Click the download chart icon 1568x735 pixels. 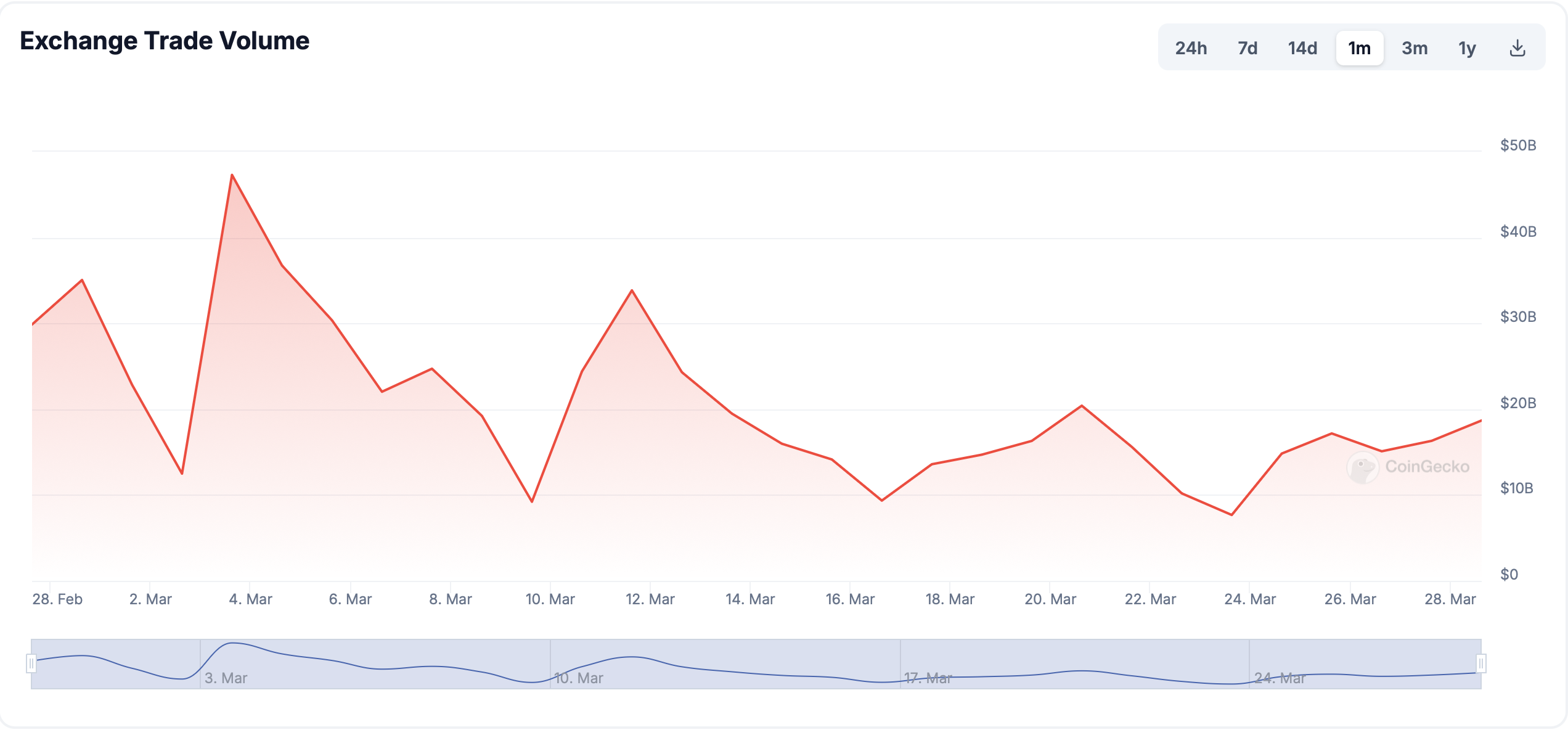[1517, 48]
